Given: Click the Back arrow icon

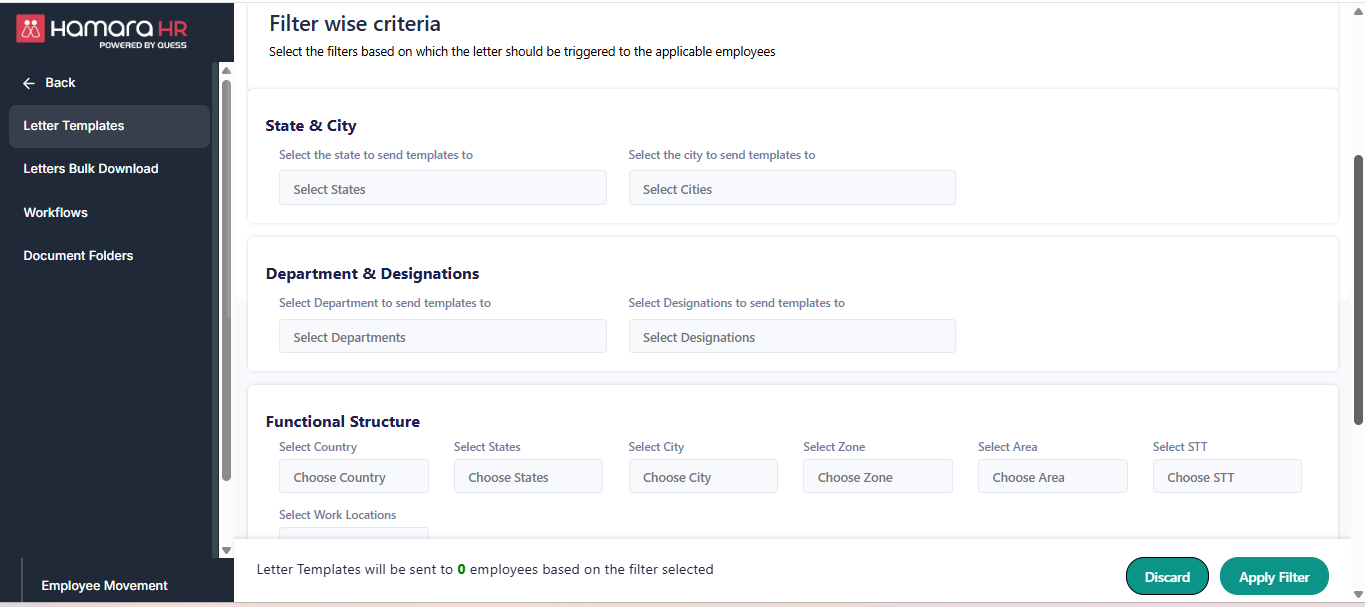Looking at the screenshot, I should pos(29,83).
